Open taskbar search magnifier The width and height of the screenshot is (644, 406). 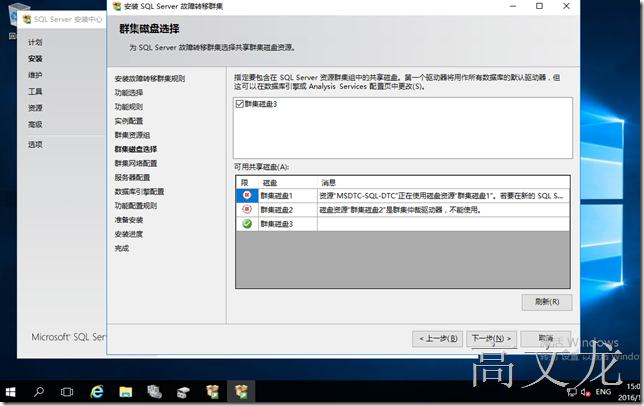[39, 392]
